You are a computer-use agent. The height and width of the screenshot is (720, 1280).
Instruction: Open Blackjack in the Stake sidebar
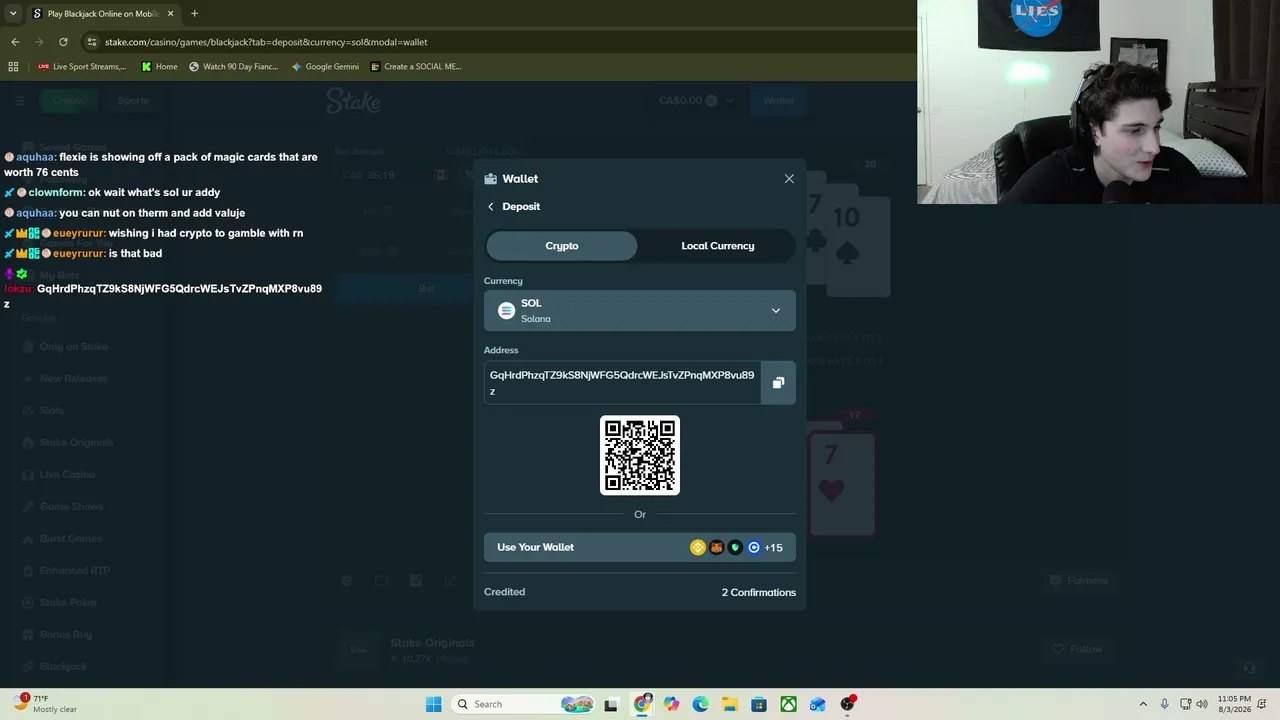[x=63, y=667]
